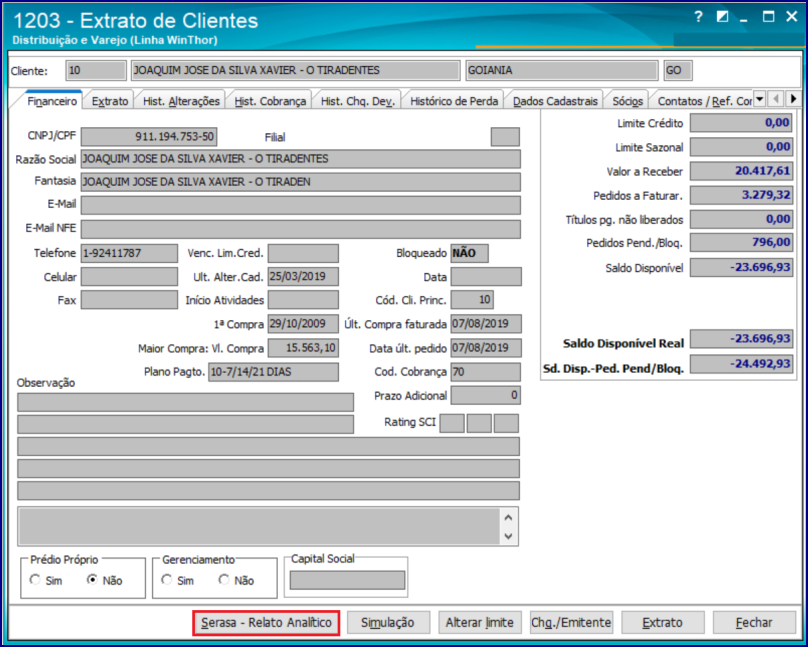
Task: Click the Pedidos a Faturar value 3.279,32
Action: [742, 195]
